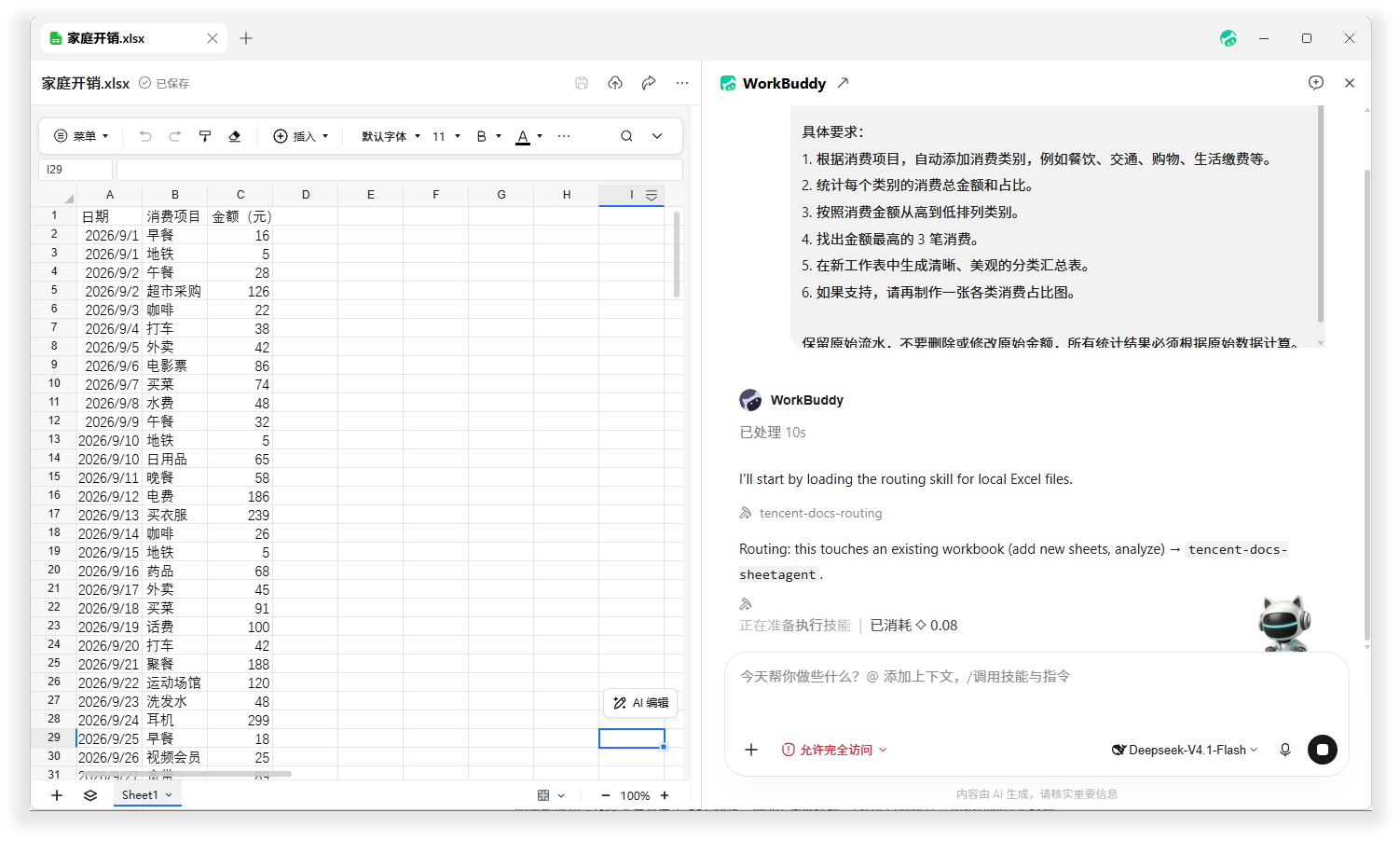Close the 家庭开销.xlsx tab

click(213, 38)
